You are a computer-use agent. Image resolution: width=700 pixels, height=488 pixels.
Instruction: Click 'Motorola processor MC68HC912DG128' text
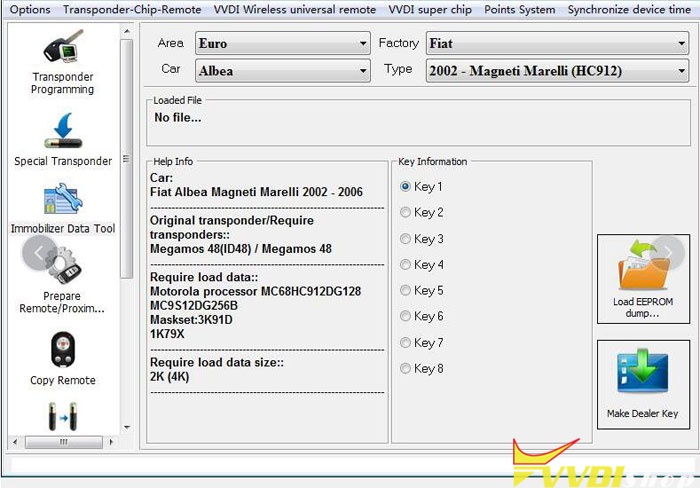(255, 292)
